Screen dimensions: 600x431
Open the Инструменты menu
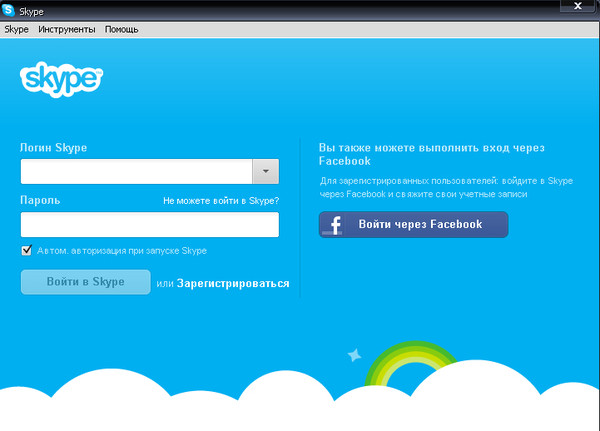coord(67,29)
